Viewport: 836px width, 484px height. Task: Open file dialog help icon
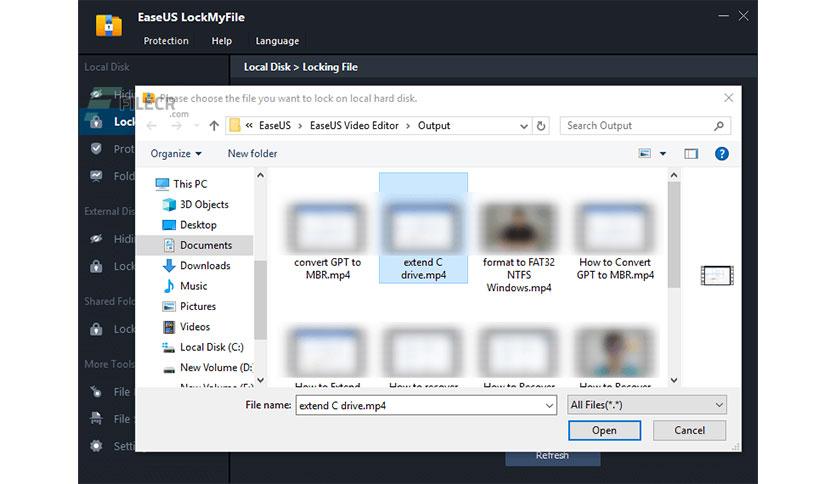tap(721, 154)
